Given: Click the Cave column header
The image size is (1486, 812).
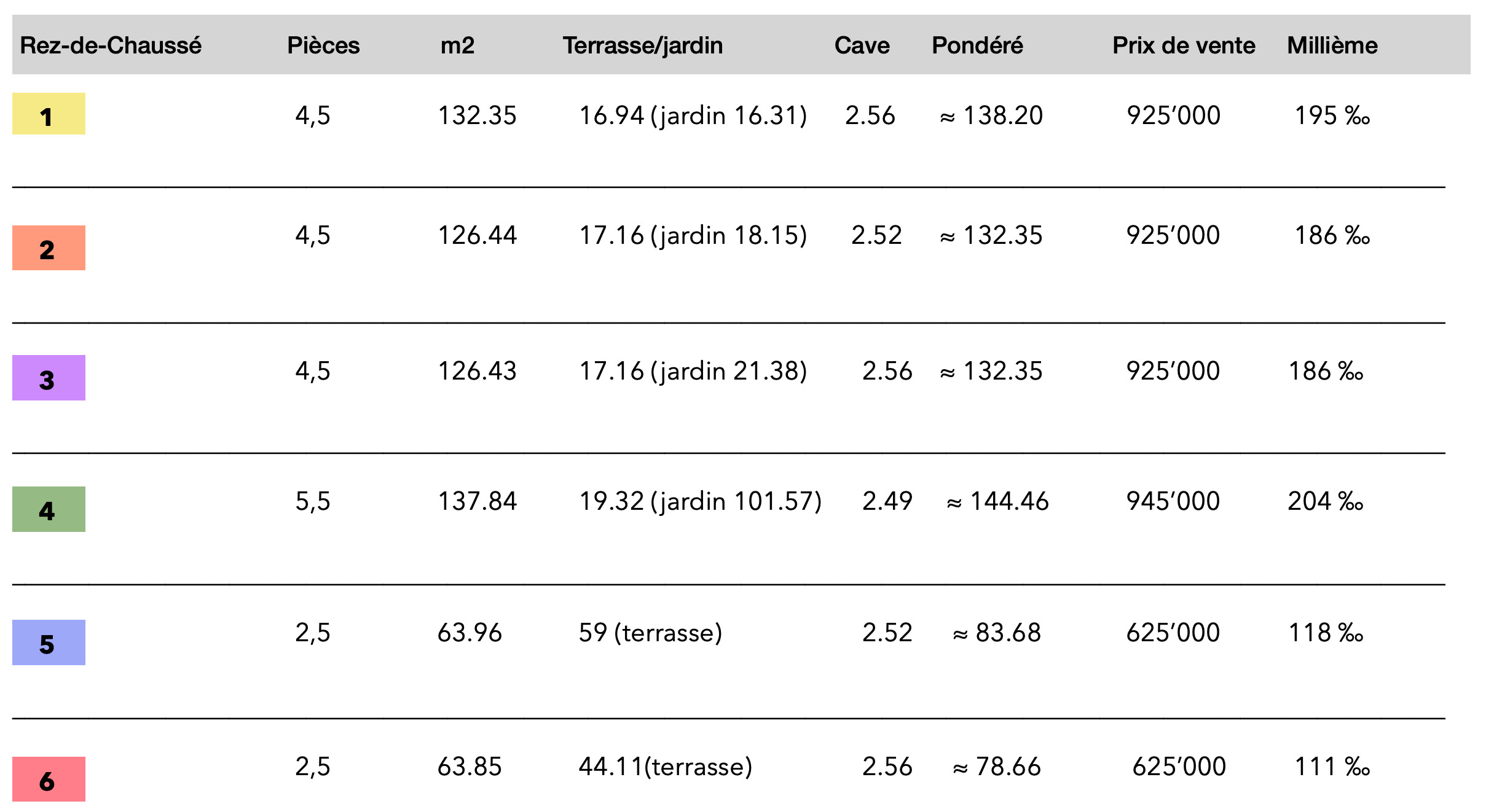Looking at the screenshot, I should (x=862, y=45).
